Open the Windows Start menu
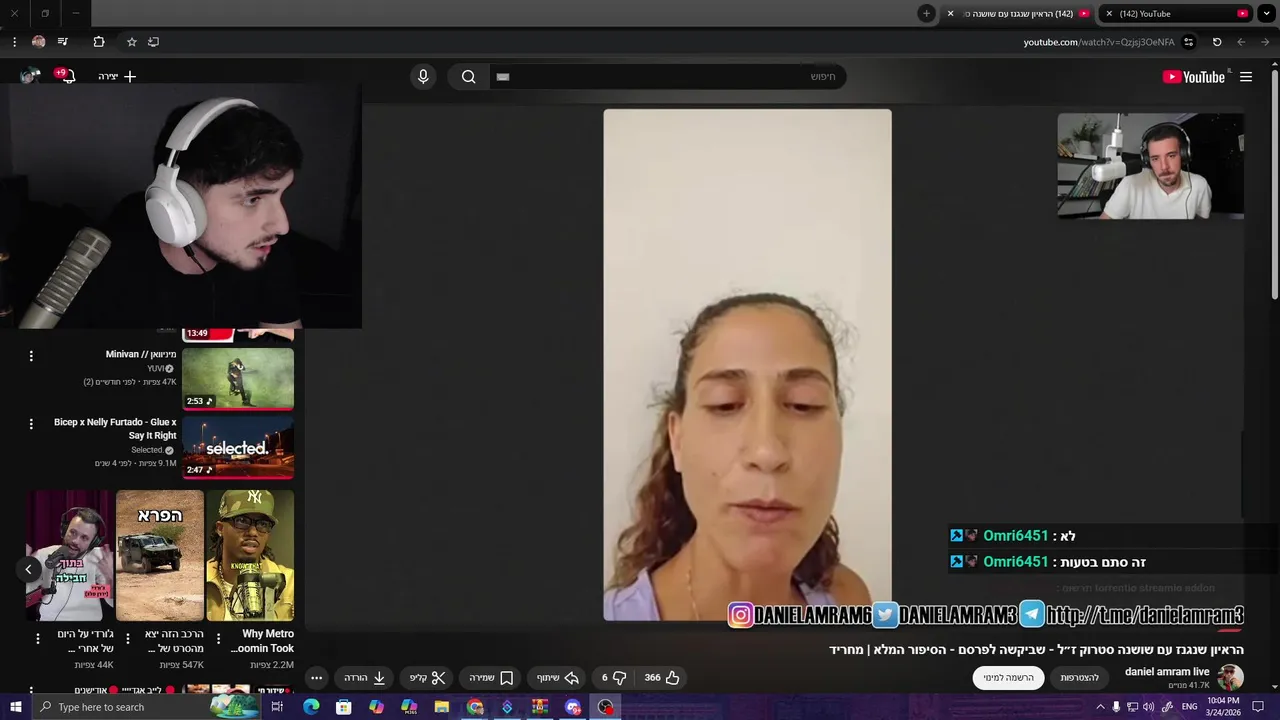 (15, 707)
